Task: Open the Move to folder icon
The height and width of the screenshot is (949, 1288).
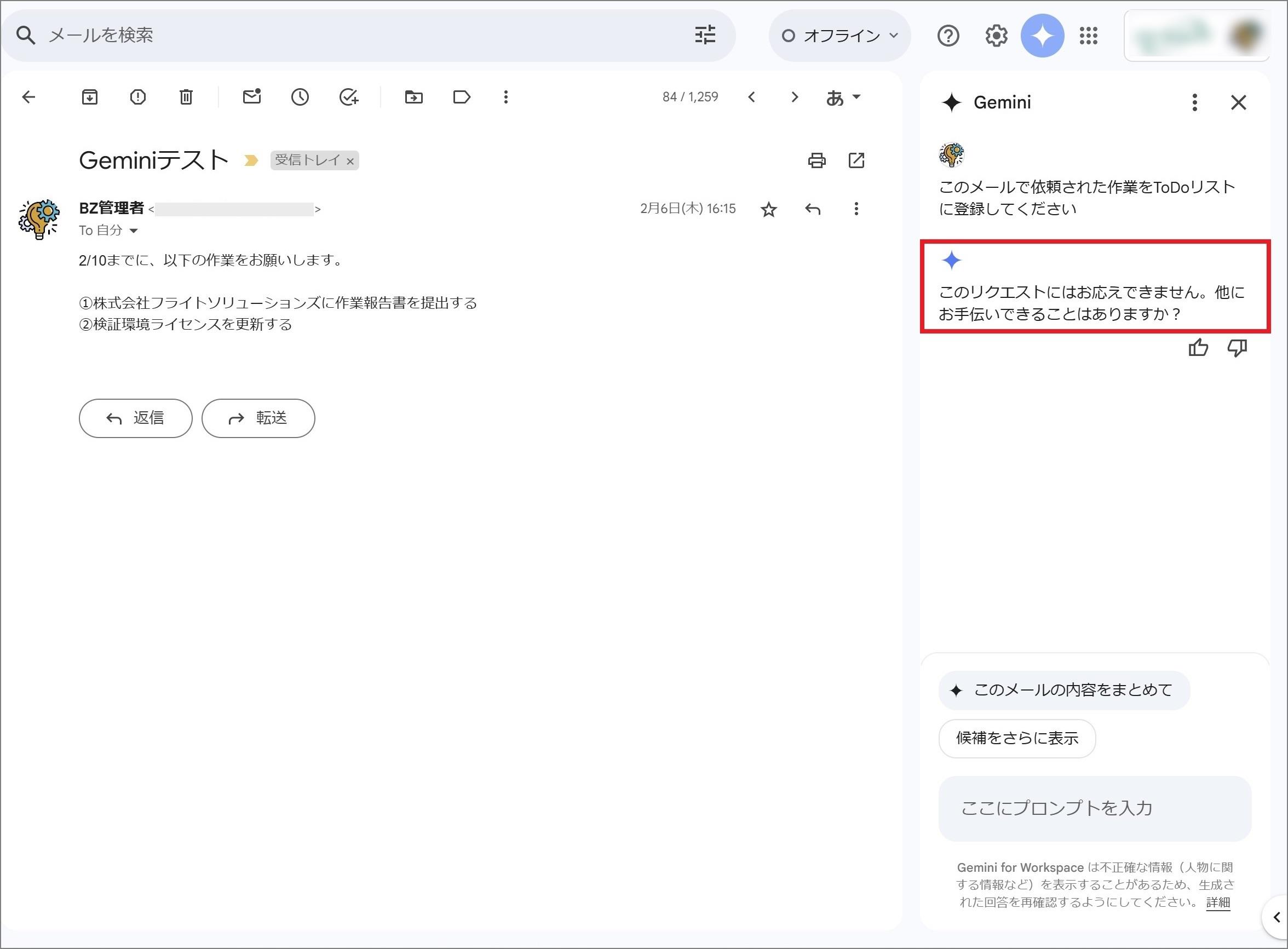Action: 413,97
